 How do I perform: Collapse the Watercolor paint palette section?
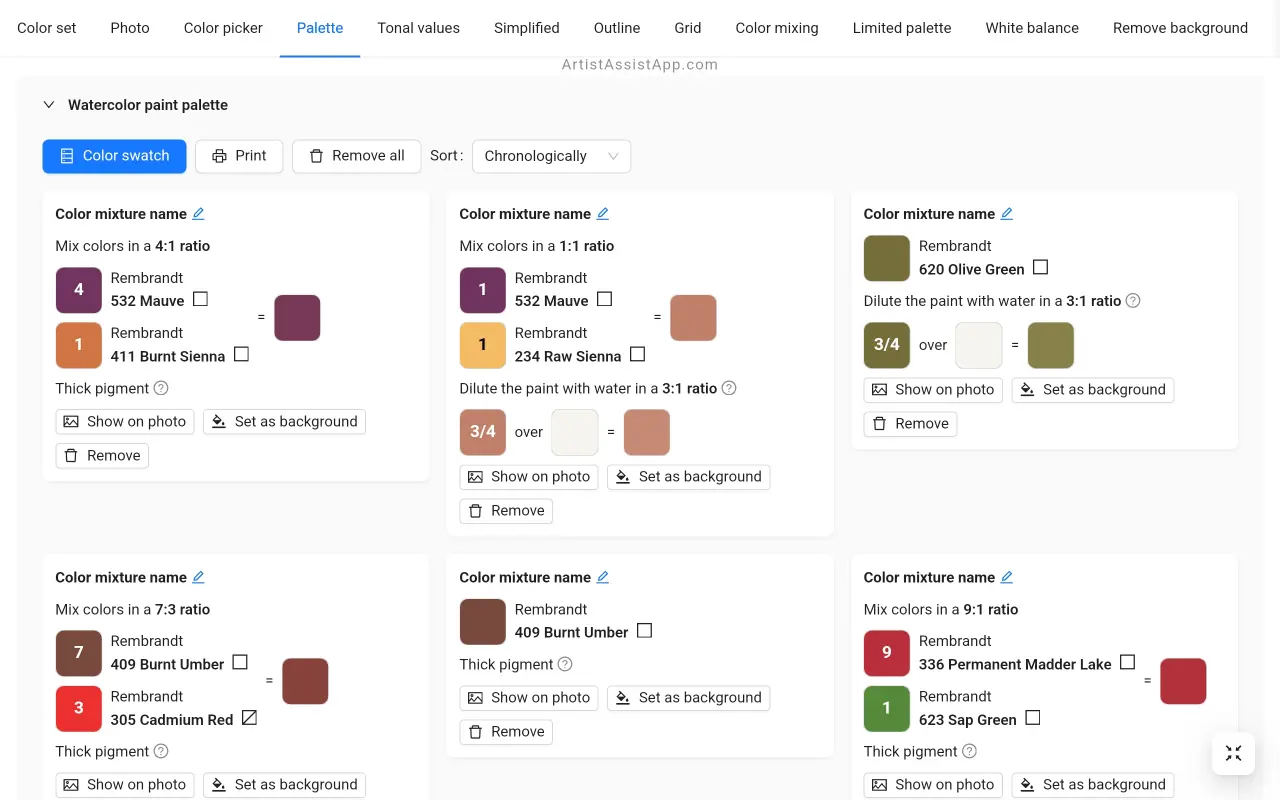pyautogui.click(x=49, y=105)
